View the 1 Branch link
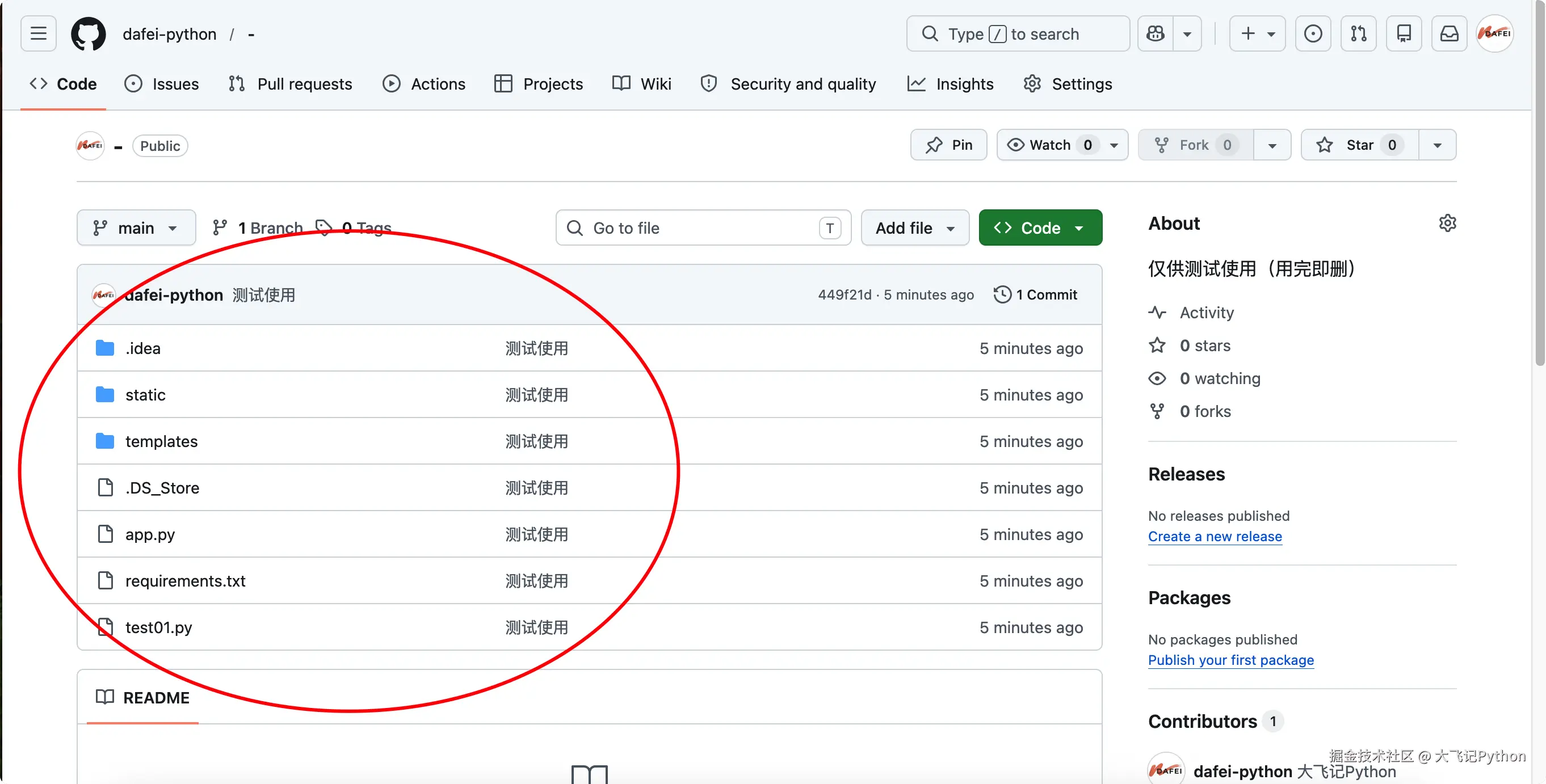Screen dimensions: 1546x784 click(x=258, y=227)
